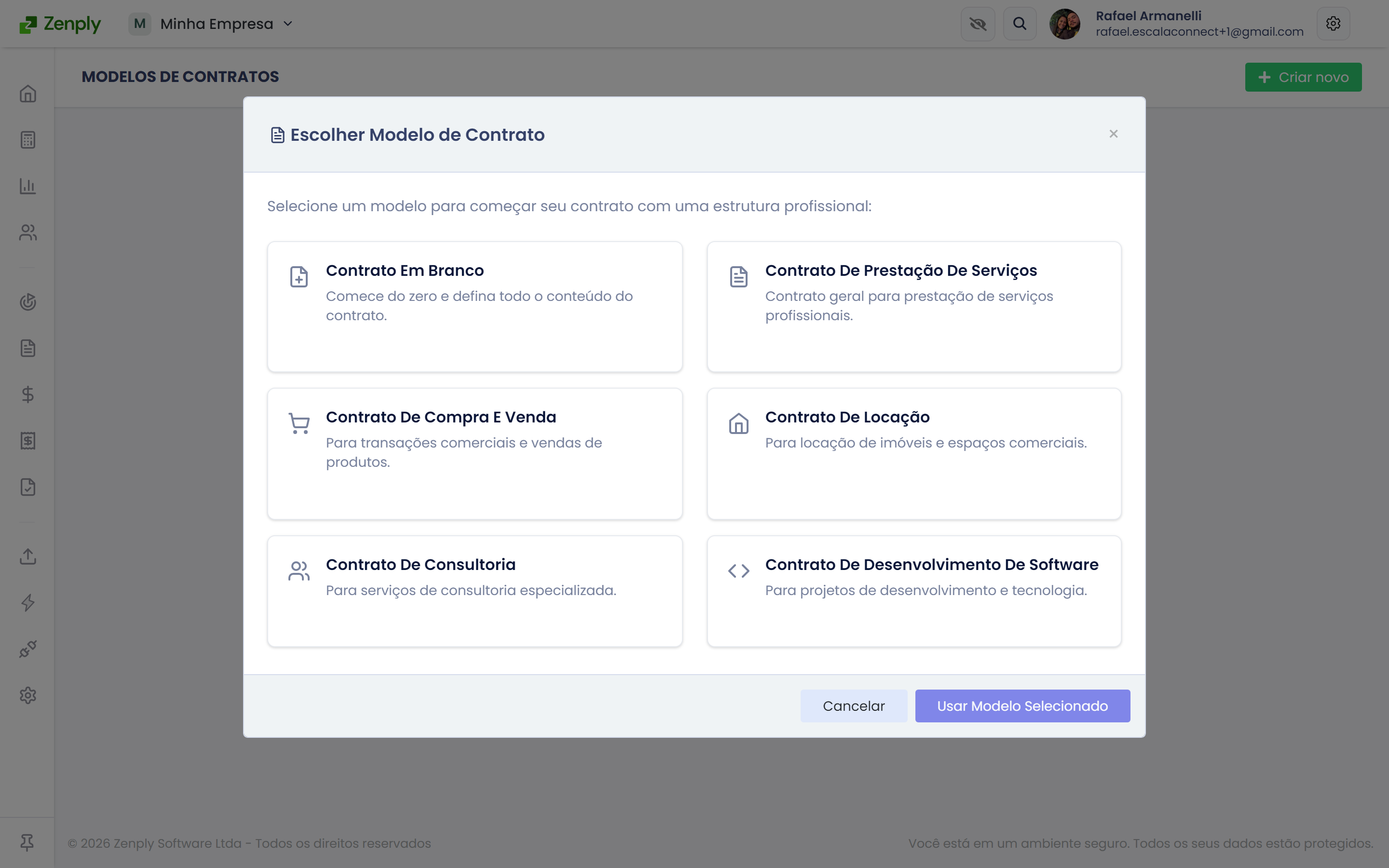Open the receipt invoice sidebar icon

tap(27, 441)
